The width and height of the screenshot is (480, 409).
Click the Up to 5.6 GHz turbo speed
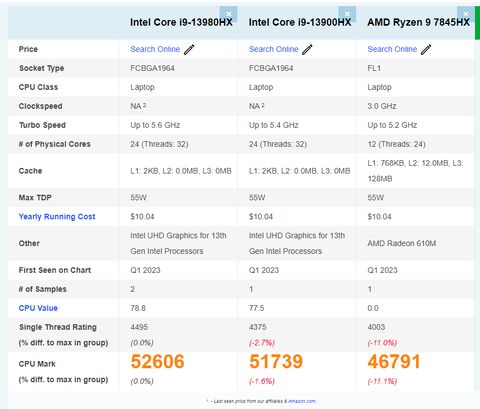click(155, 125)
